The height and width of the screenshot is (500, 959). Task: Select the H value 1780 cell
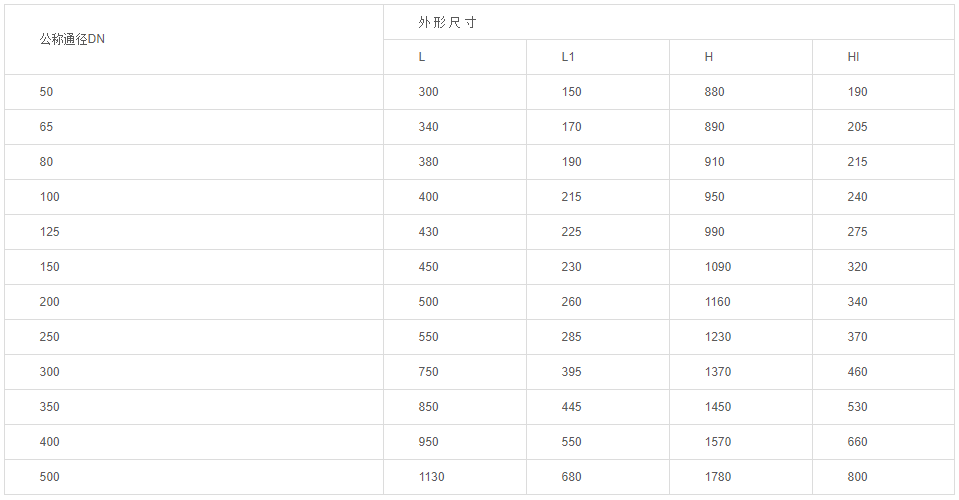[x=717, y=477]
